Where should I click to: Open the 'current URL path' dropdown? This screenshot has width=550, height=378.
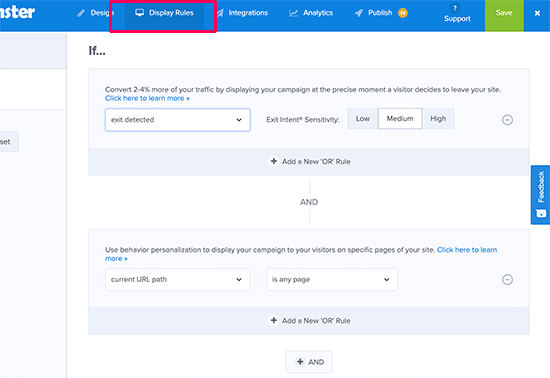177,279
